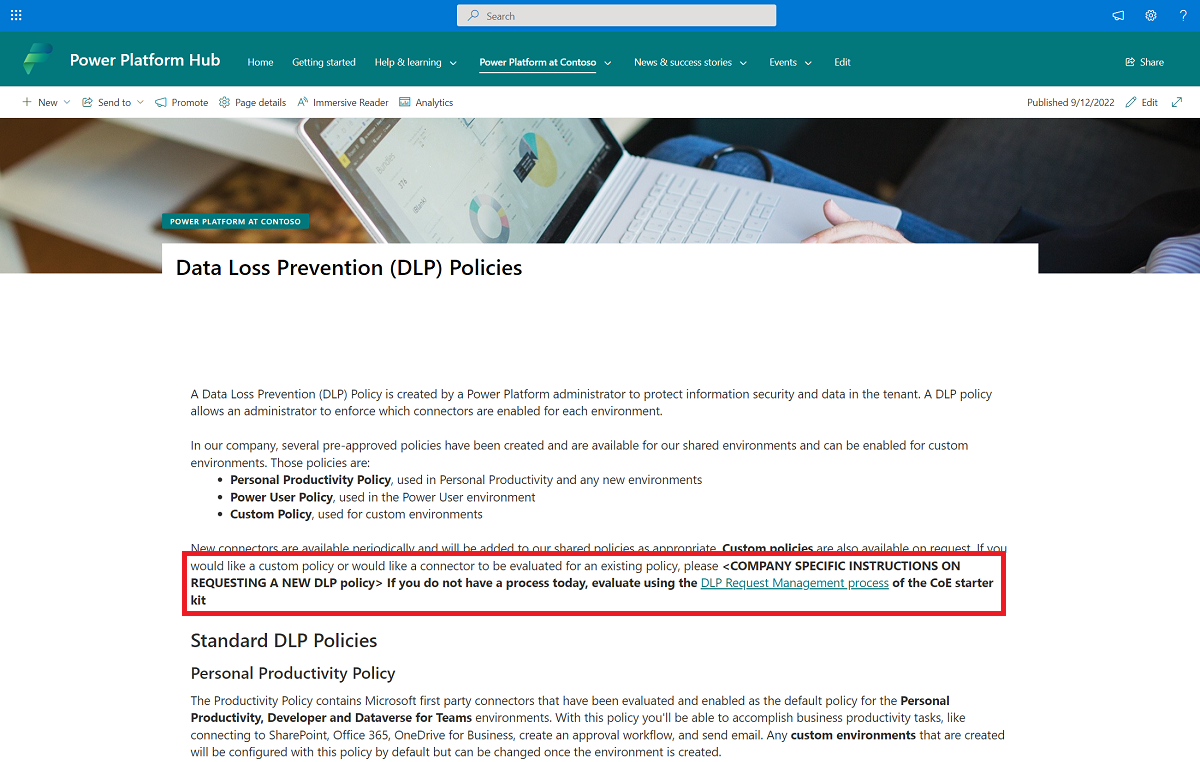This screenshot has height=762, width=1200.
Task: View page Analytics
Action: [426, 101]
